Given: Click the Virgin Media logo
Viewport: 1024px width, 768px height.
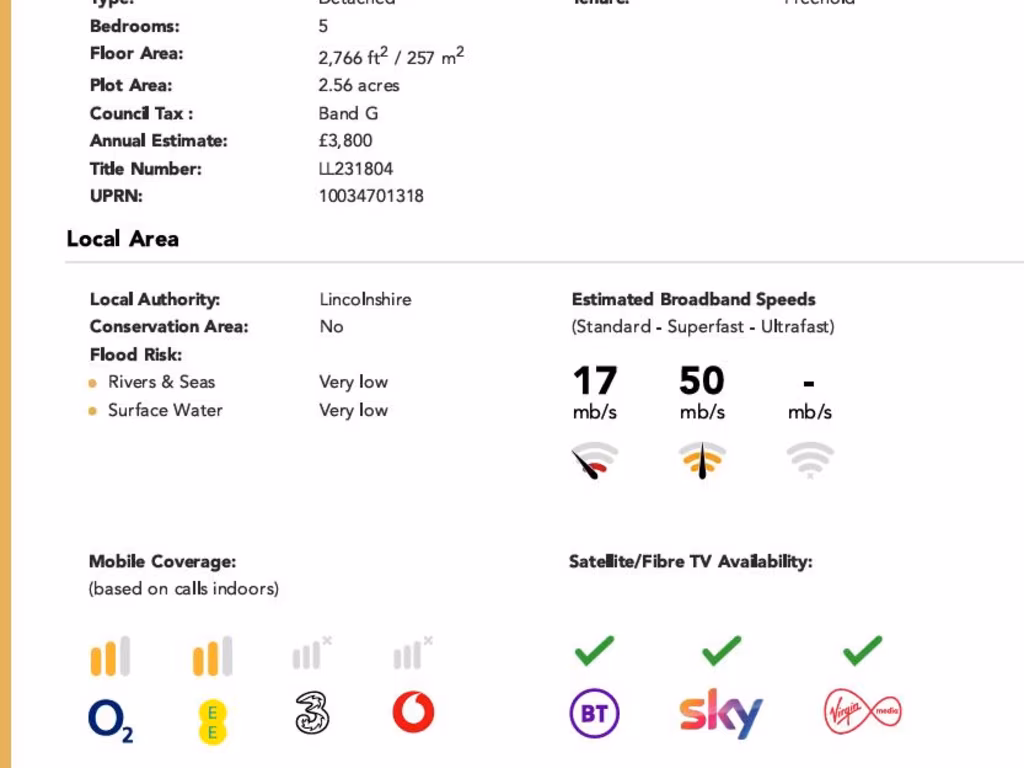Looking at the screenshot, I should pos(862,713).
